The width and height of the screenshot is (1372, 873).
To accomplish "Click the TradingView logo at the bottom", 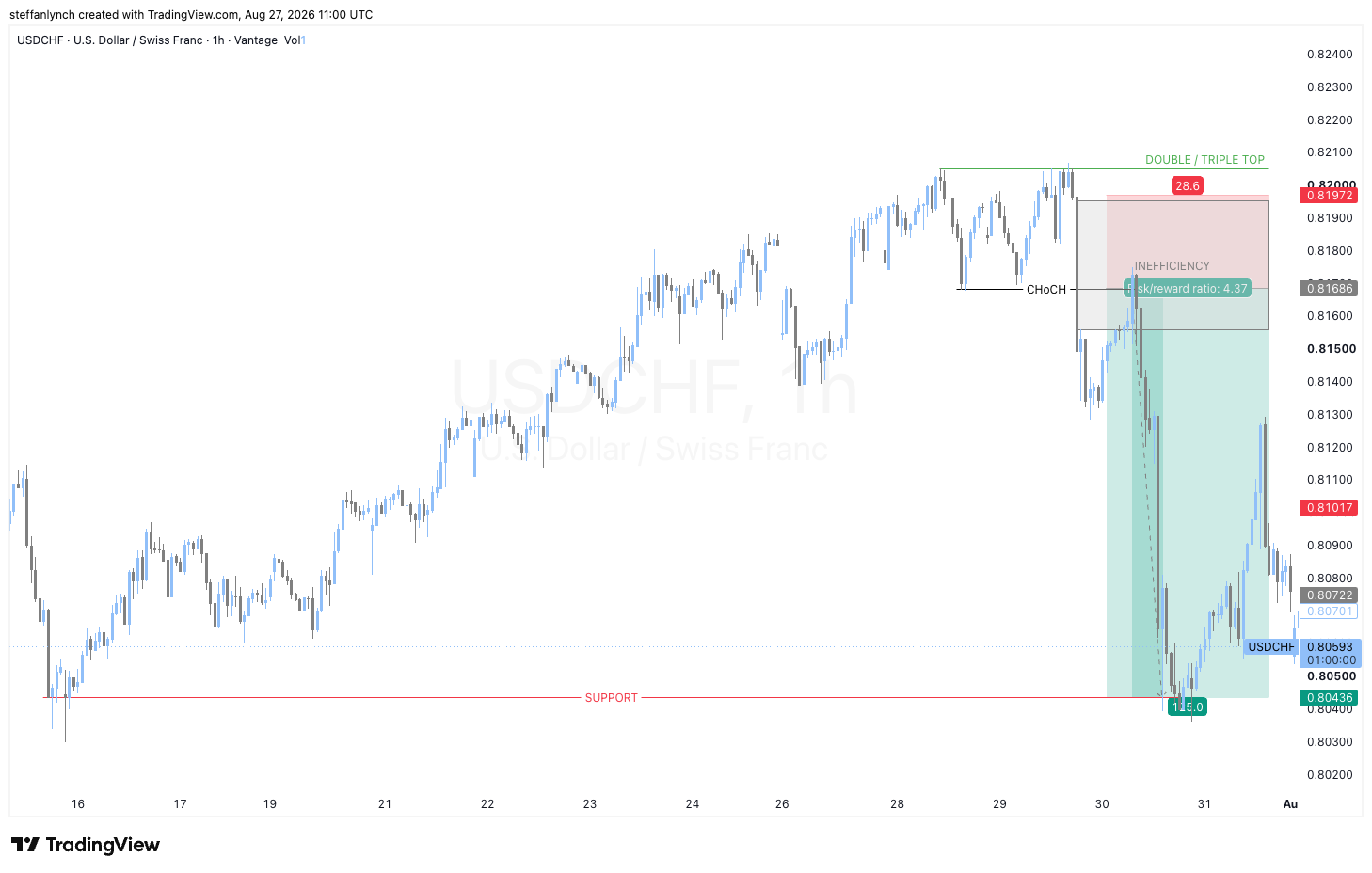I will [86, 845].
